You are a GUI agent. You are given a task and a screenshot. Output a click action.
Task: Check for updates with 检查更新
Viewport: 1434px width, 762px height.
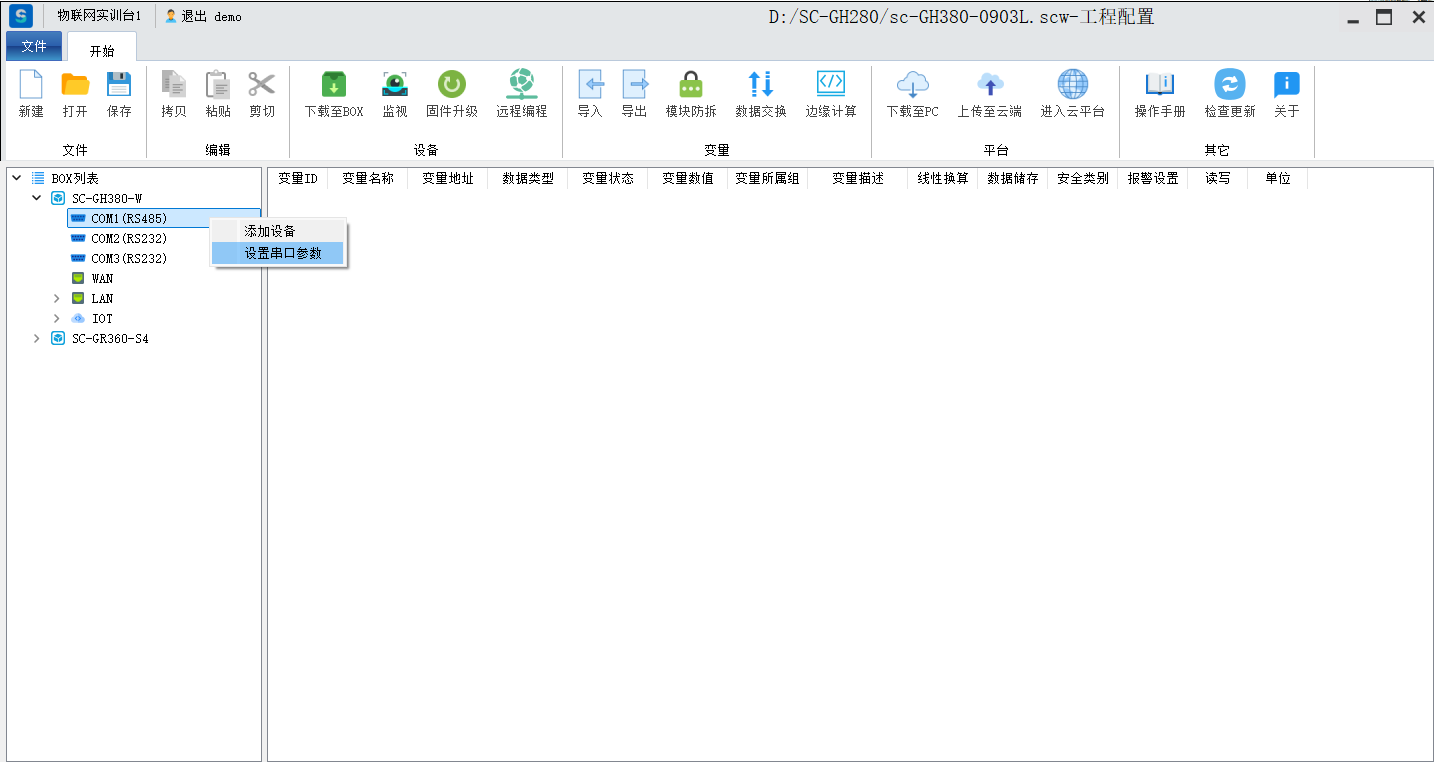pyautogui.click(x=1229, y=86)
